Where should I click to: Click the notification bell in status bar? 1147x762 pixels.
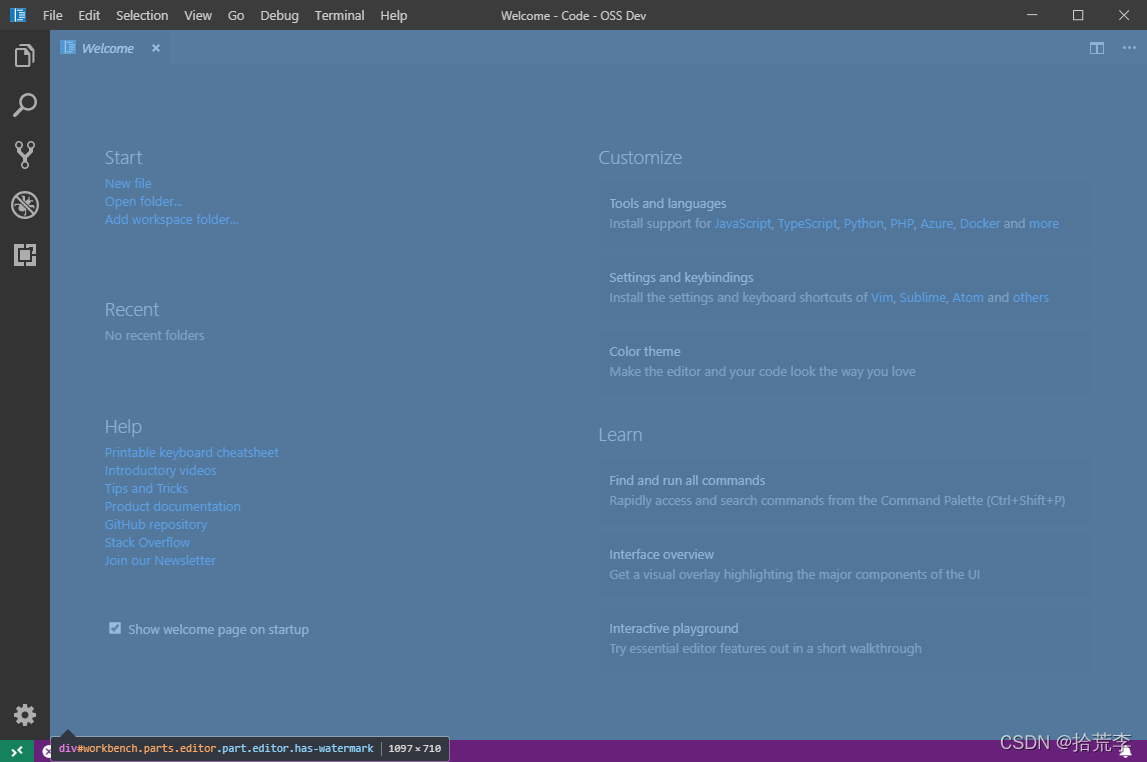(1126, 752)
